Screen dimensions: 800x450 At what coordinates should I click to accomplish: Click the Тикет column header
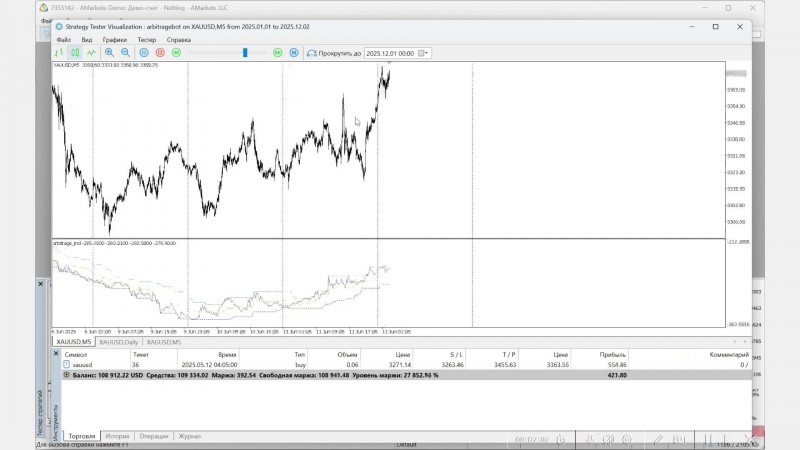coord(141,355)
